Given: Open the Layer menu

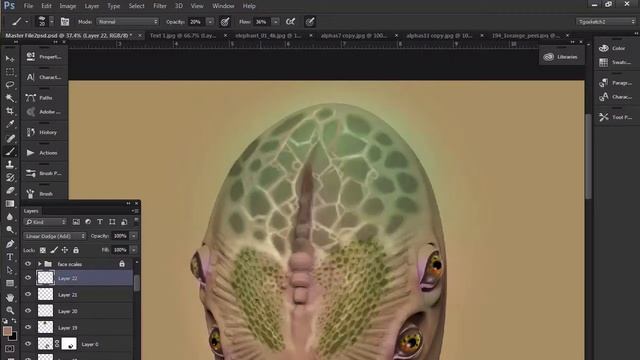Looking at the screenshot, I should tap(92, 6).
